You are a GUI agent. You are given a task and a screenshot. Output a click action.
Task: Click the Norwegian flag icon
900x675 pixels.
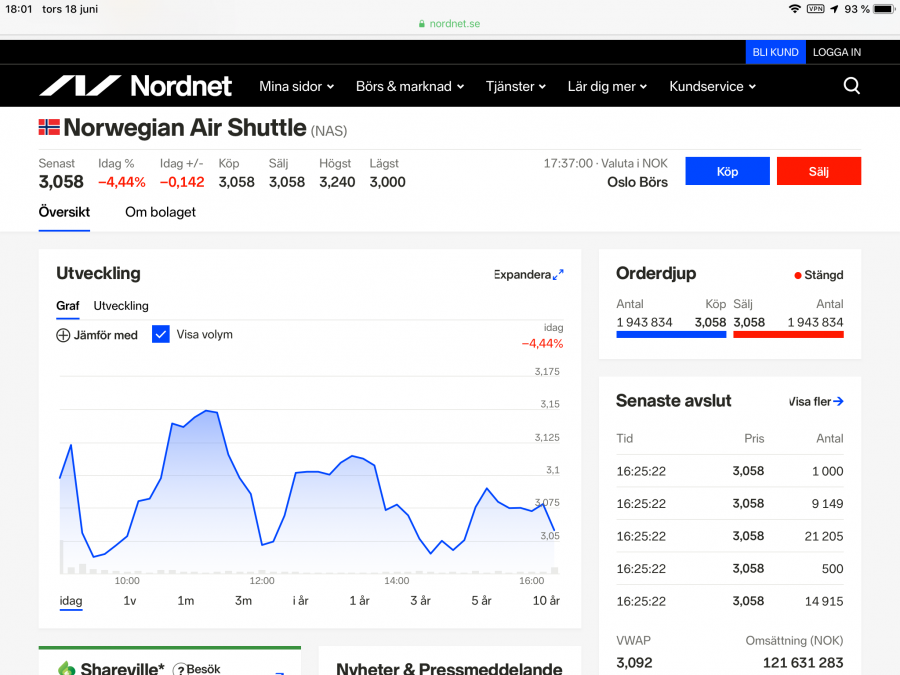[49, 128]
